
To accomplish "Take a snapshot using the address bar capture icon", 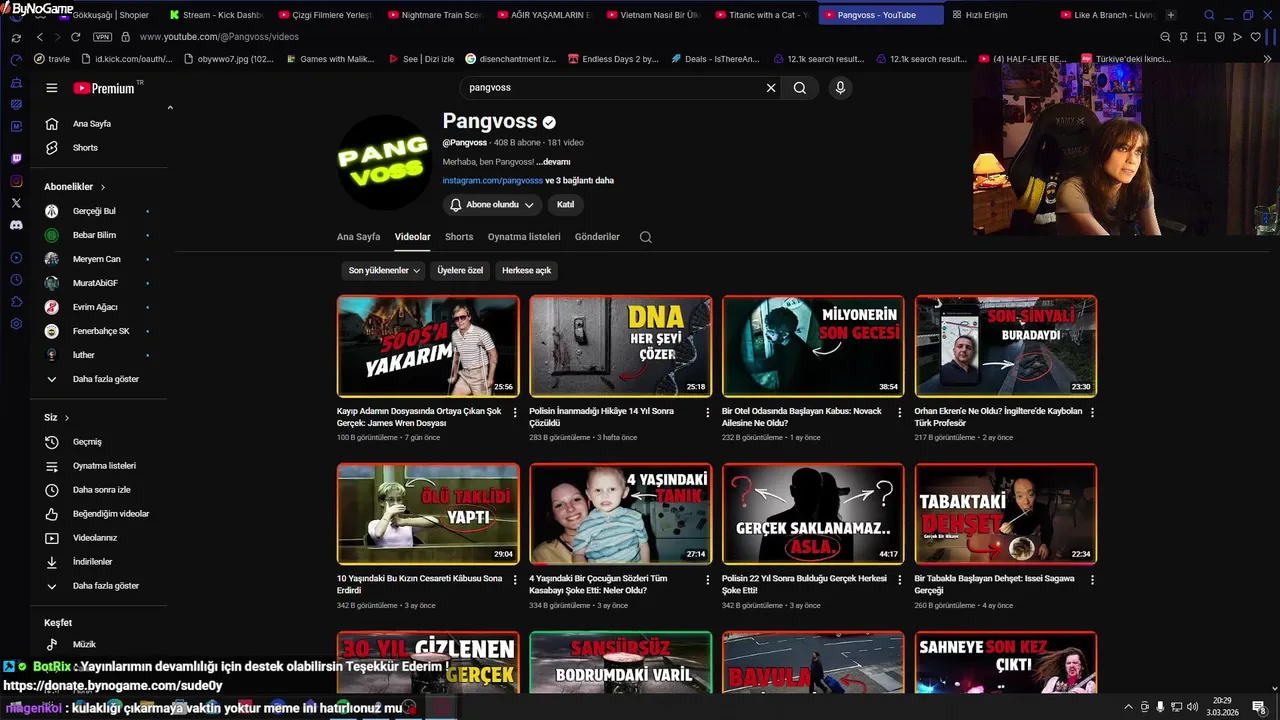I will point(1201,37).
